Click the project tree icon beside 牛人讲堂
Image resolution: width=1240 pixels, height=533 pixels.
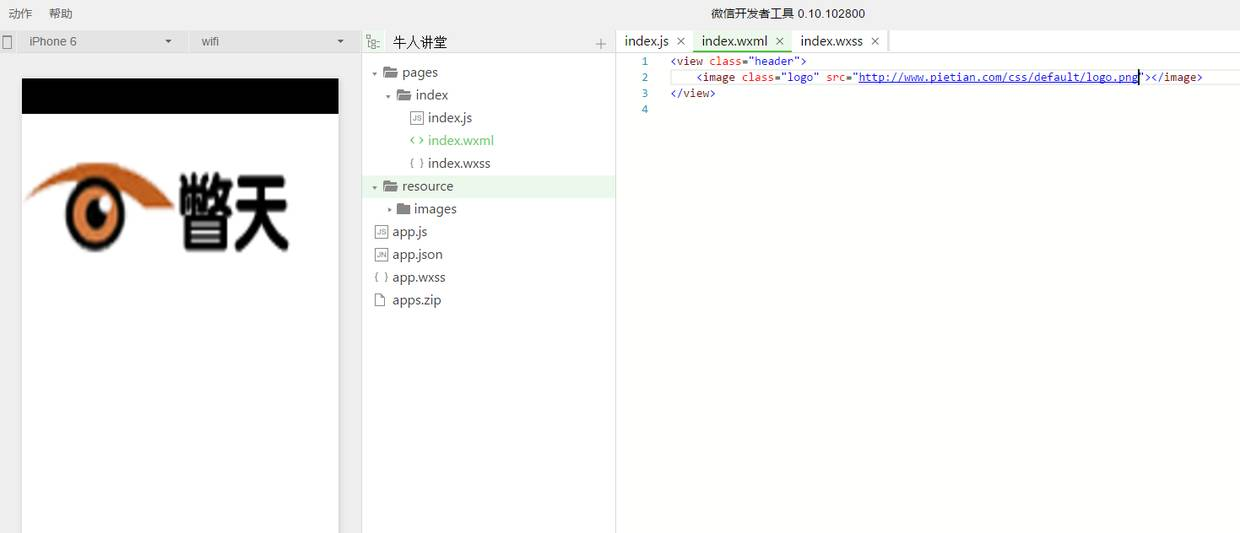click(x=373, y=42)
